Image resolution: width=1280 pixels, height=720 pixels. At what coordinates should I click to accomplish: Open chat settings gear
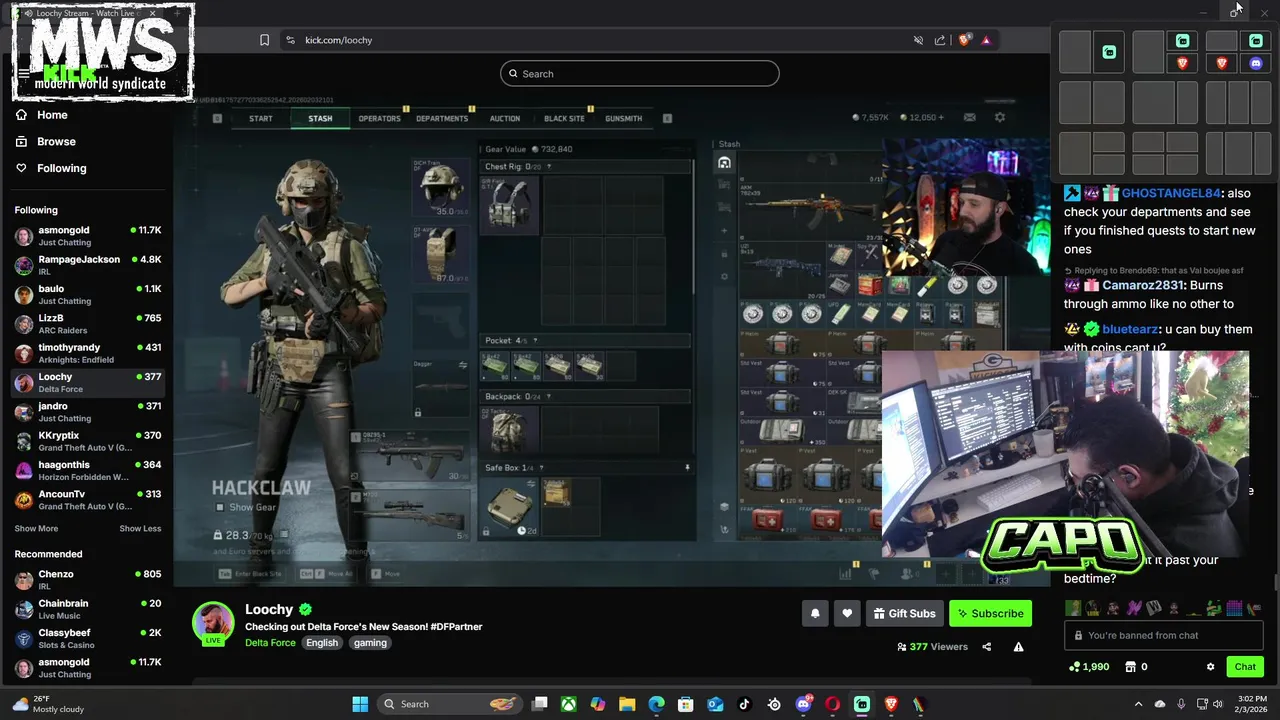pos(1210,667)
